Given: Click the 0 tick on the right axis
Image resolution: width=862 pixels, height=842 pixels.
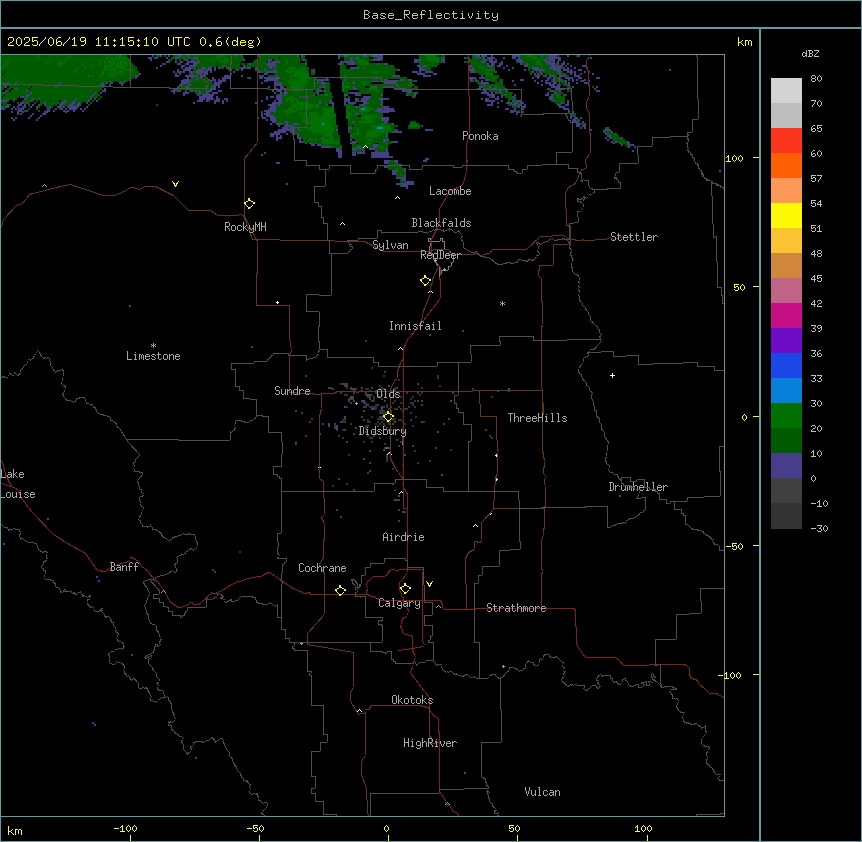Looking at the screenshot, I should click(744, 417).
